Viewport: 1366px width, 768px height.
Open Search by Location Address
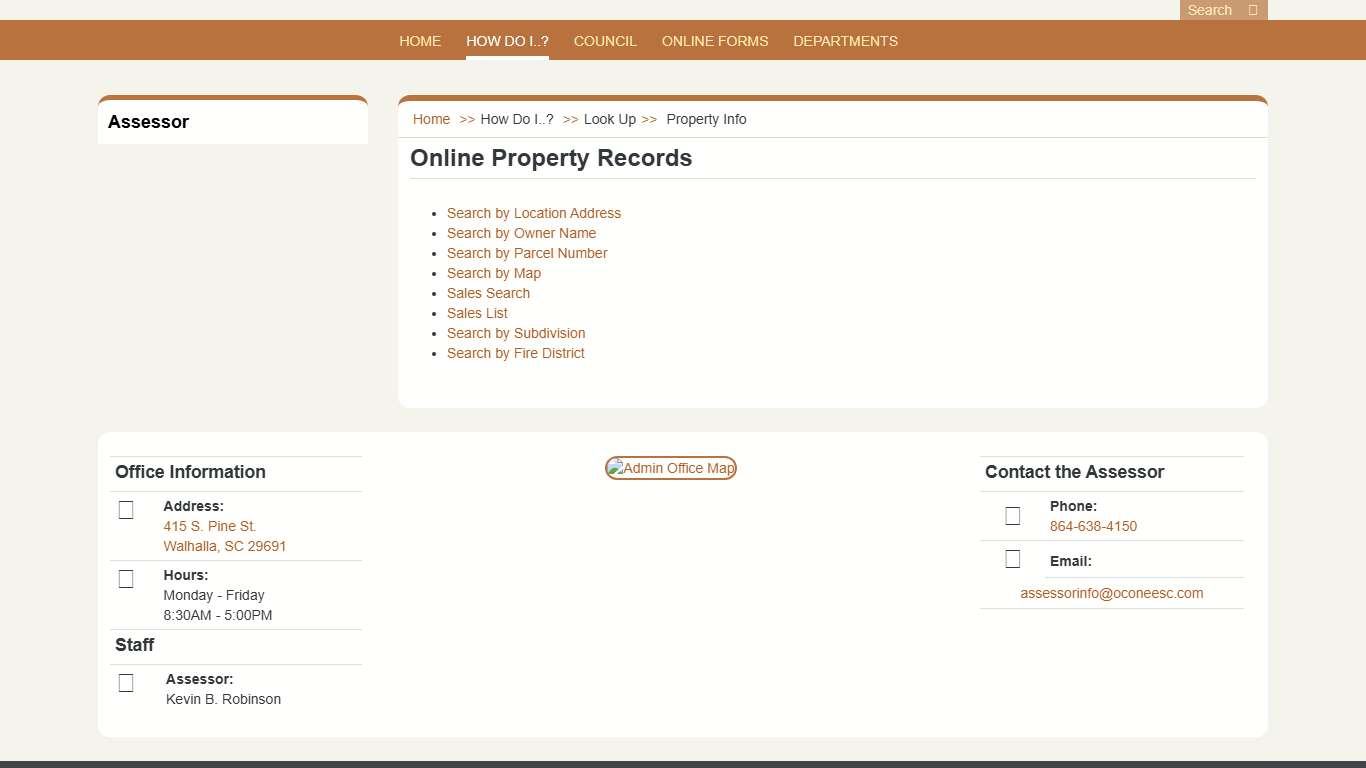[534, 213]
